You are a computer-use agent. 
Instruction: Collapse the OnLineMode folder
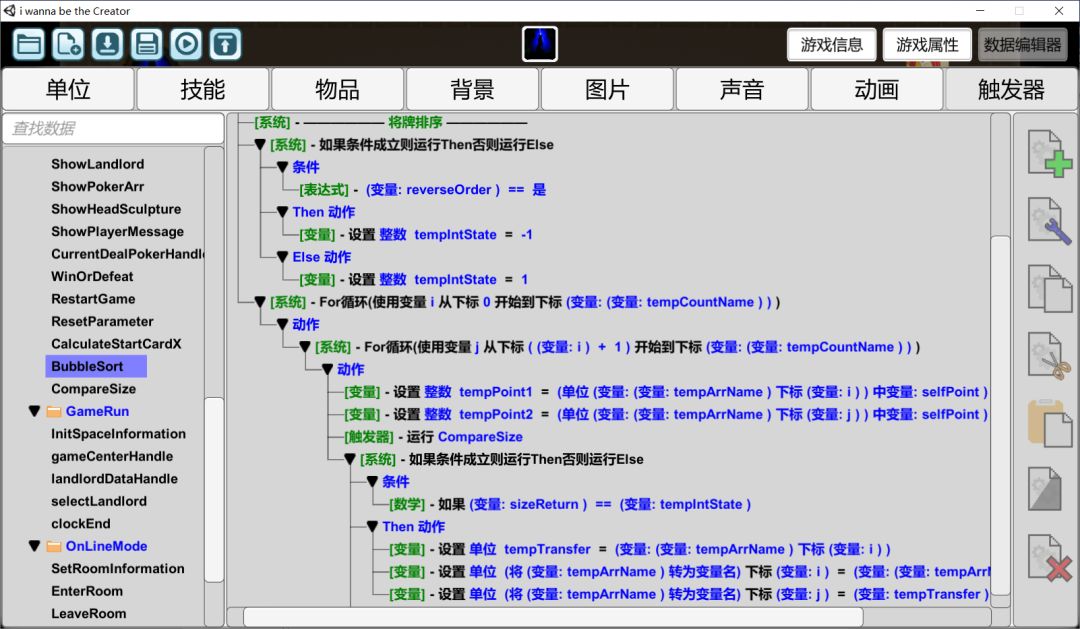click(35, 547)
